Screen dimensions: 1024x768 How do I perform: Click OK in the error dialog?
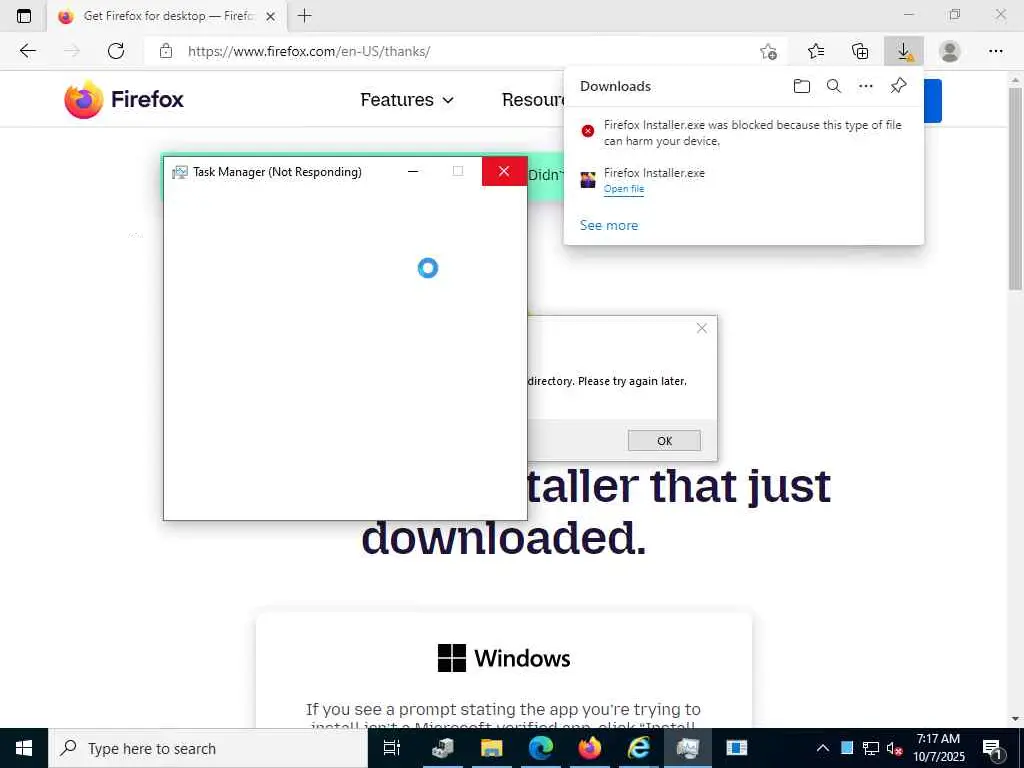tap(664, 441)
